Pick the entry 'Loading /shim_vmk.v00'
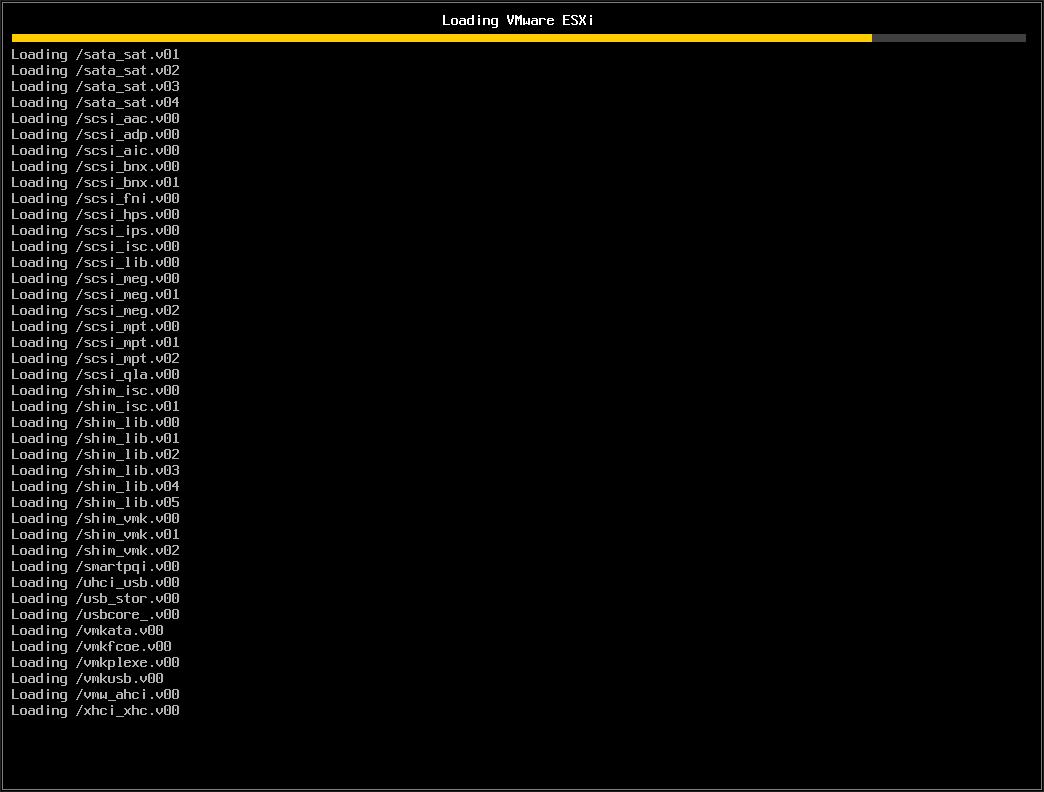 click(x=95, y=518)
